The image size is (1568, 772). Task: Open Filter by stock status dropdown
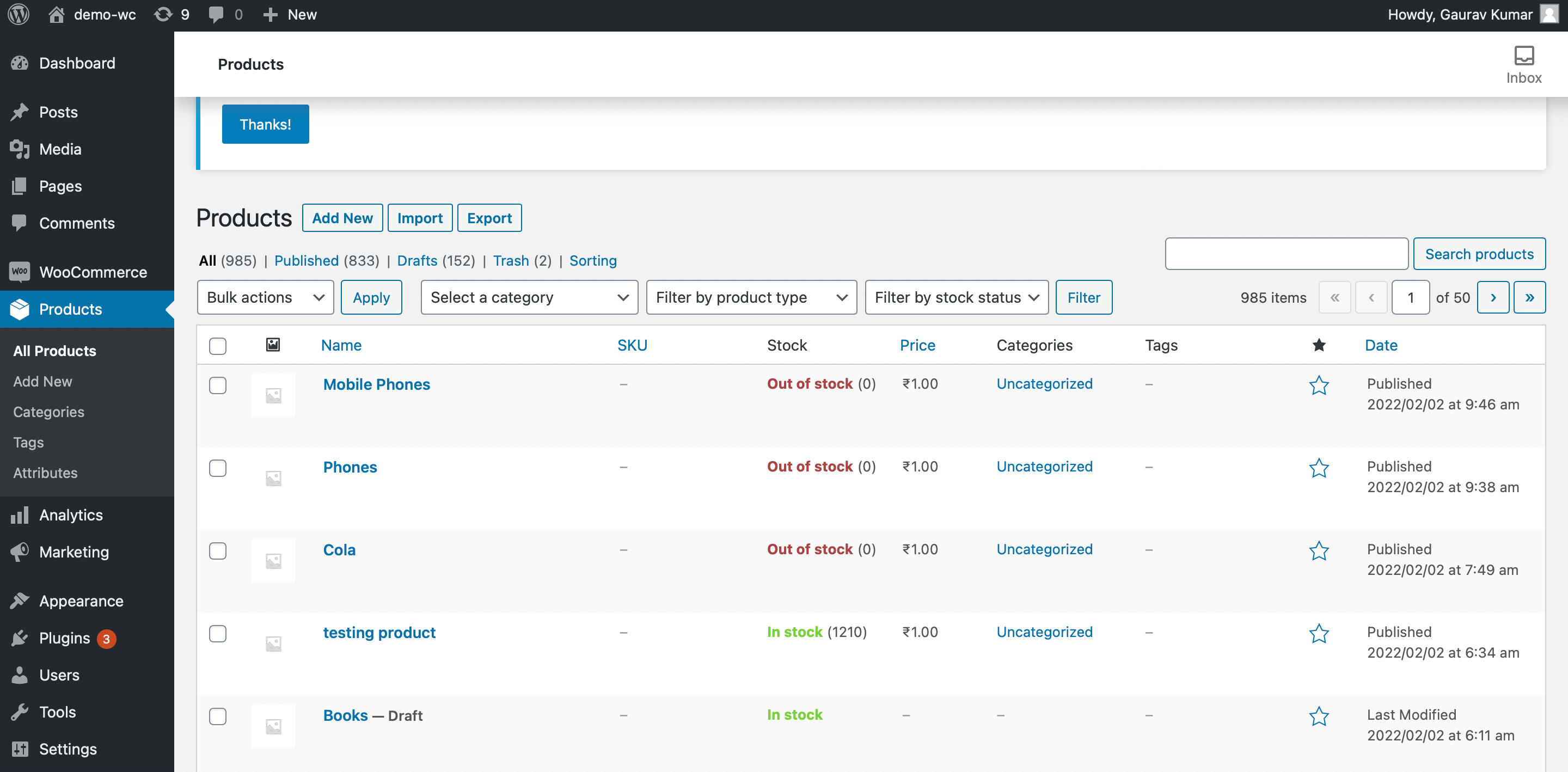tap(955, 297)
